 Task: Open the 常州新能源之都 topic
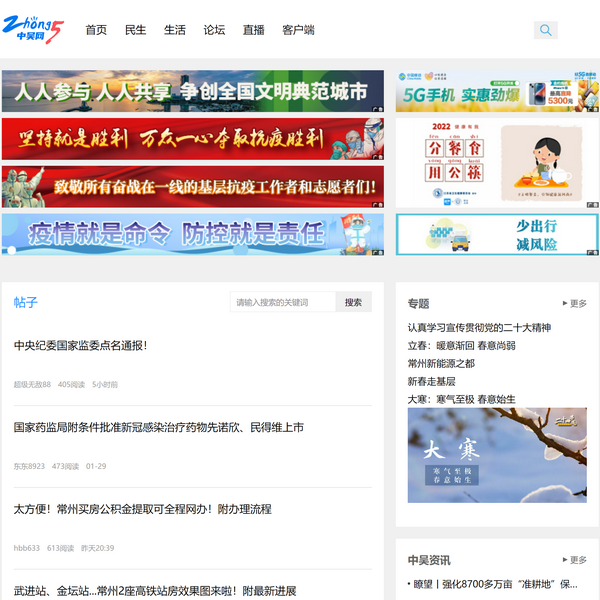tap(441, 363)
